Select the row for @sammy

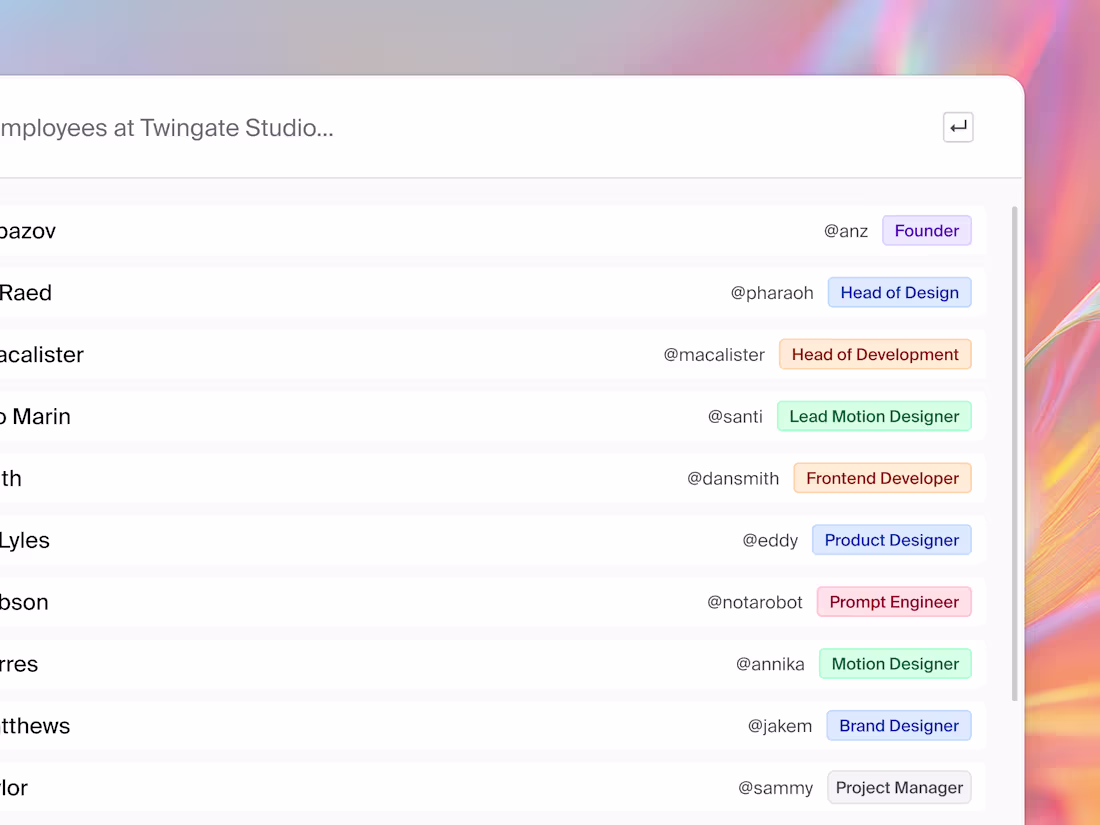pyautogui.click(x=776, y=787)
